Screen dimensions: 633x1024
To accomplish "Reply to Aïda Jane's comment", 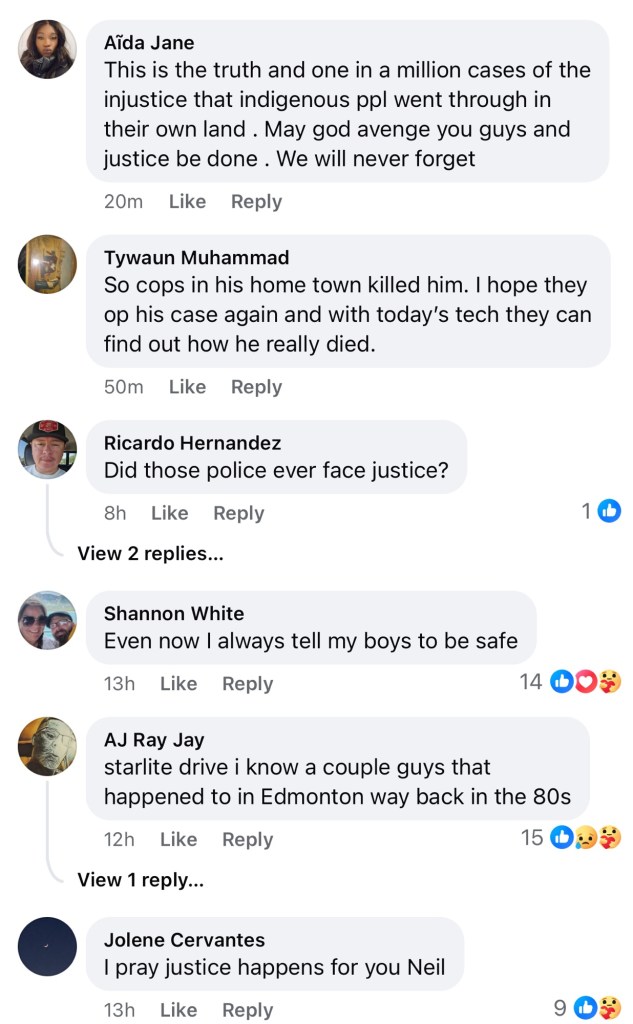I will click(256, 201).
